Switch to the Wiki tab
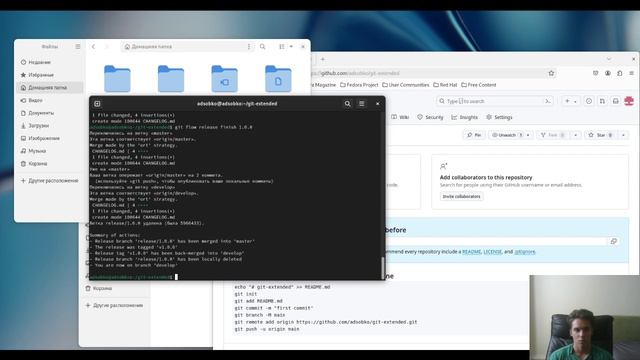Image resolution: width=640 pixels, height=360 pixels. tap(400, 117)
